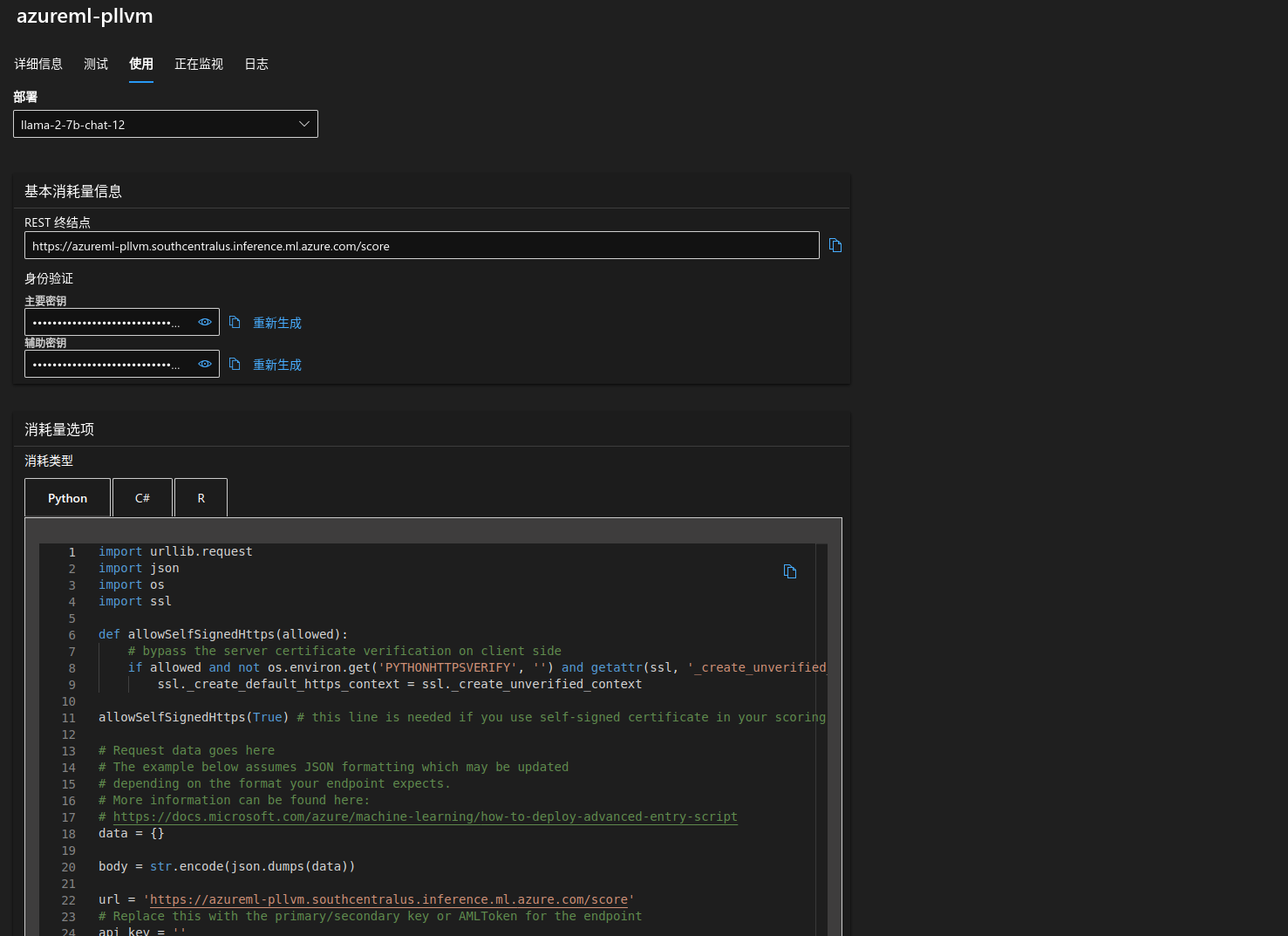Reveal the primary key with eye icon

point(205,322)
